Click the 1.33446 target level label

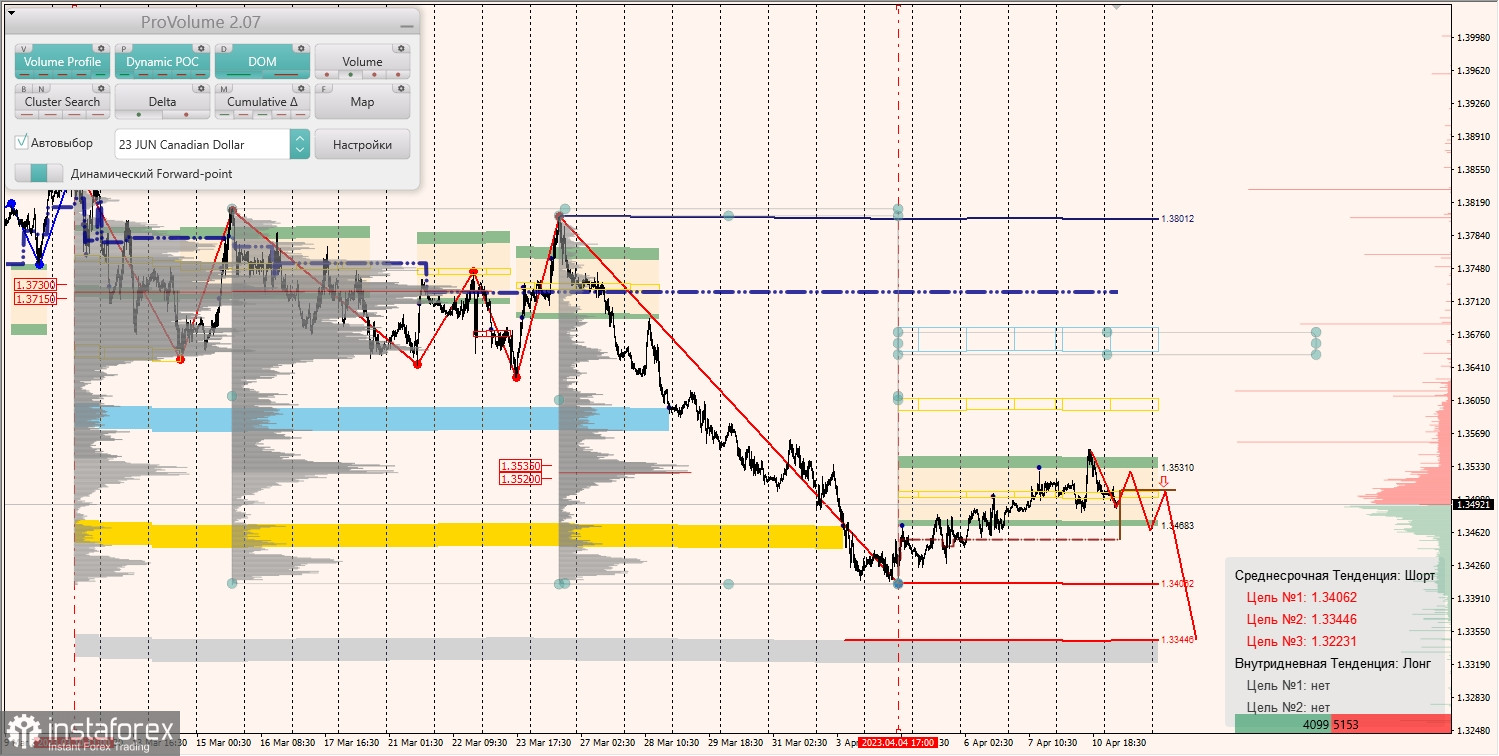(x=1179, y=639)
